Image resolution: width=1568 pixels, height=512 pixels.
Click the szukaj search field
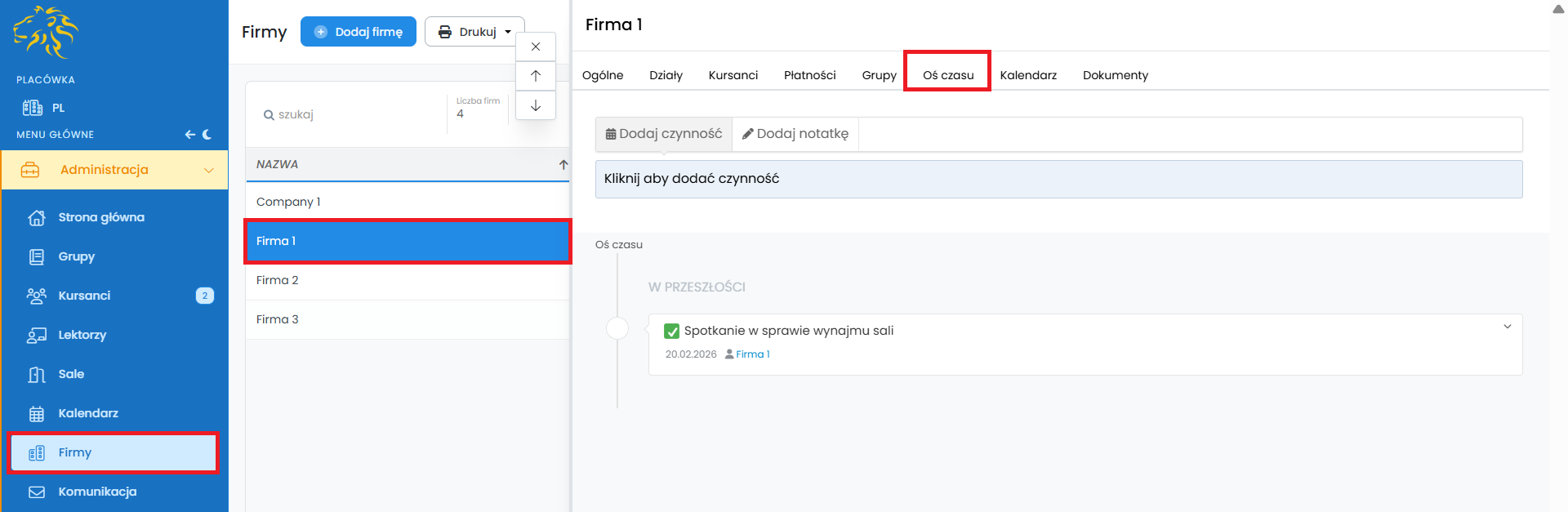click(351, 114)
